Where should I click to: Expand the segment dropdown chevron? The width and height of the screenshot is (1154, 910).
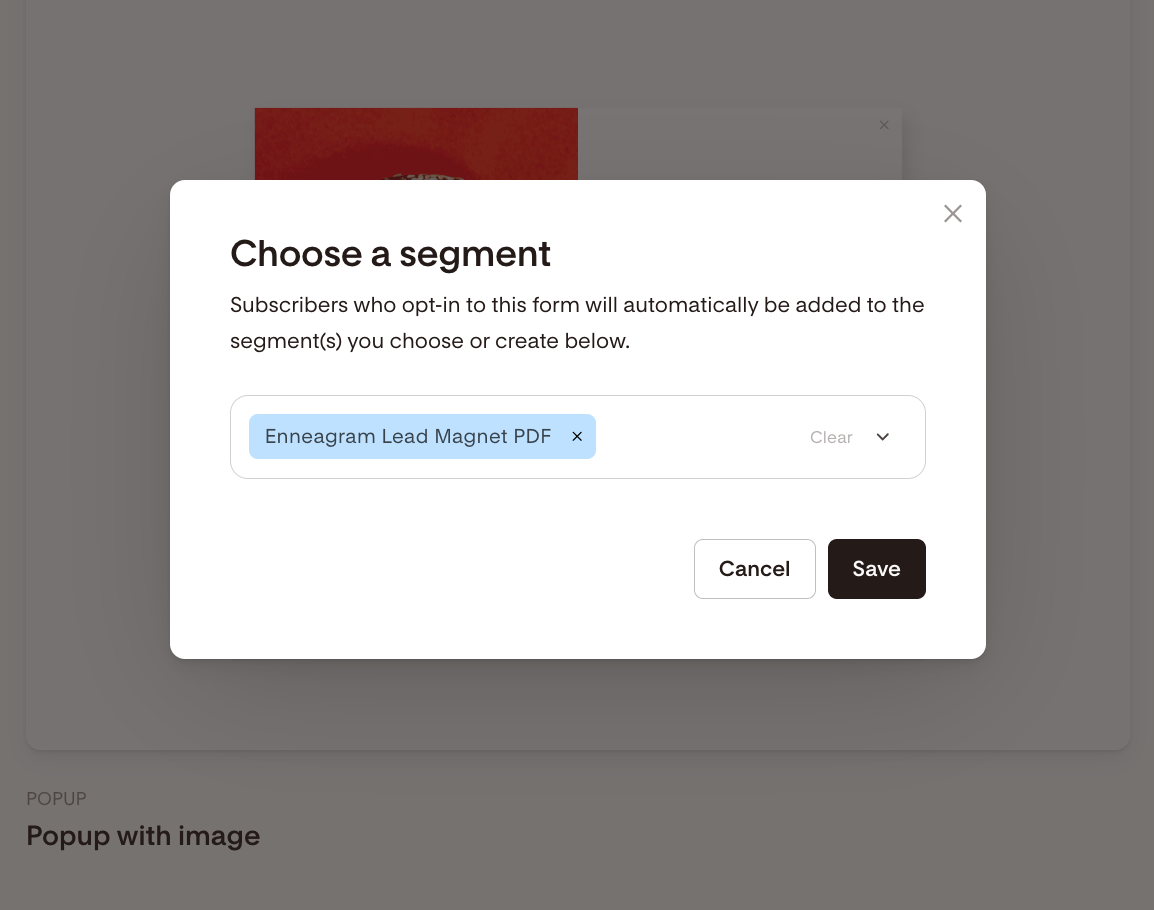point(883,437)
